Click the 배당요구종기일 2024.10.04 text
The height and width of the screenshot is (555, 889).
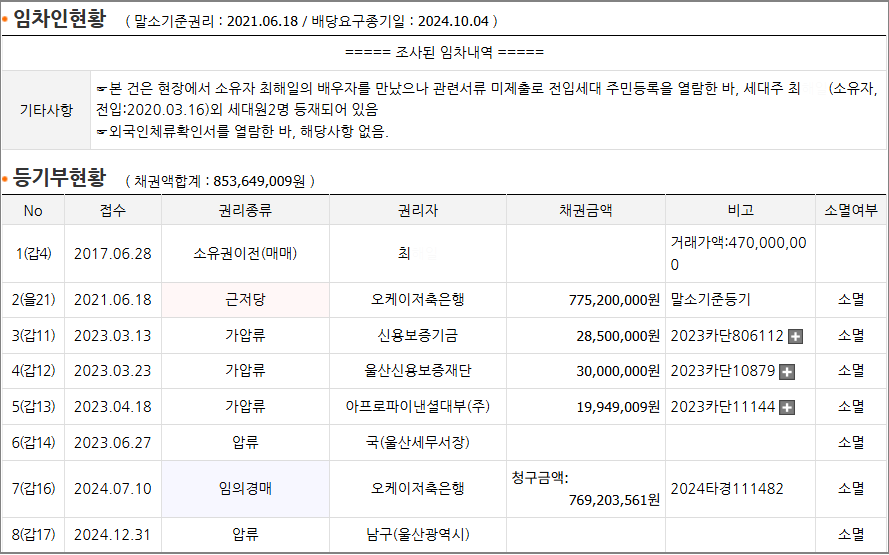400,22
